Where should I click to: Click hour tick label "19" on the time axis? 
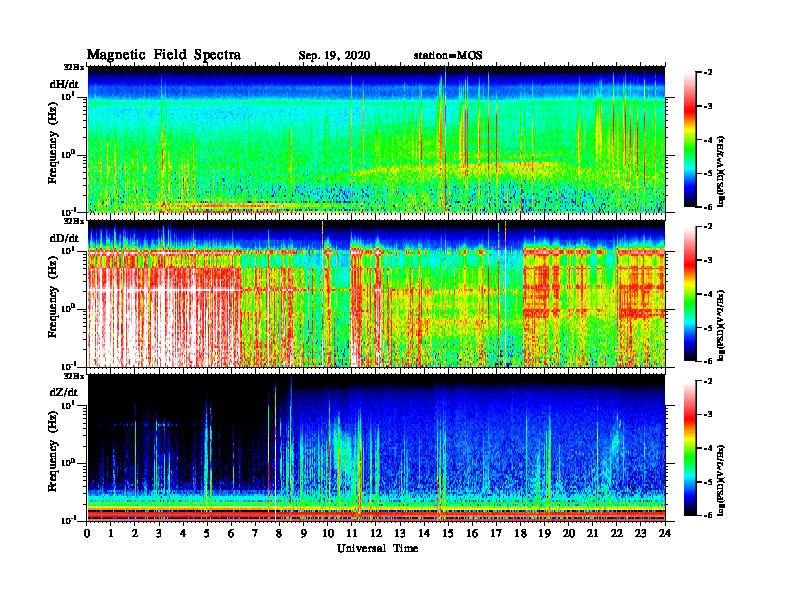pos(544,534)
